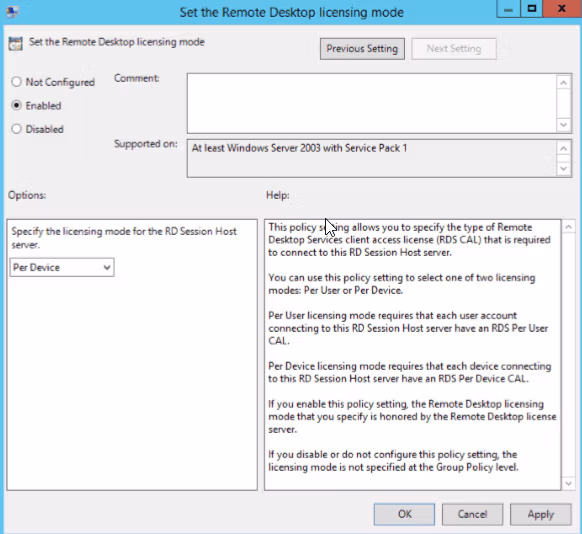The height and width of the screenshot is (534, 582).
Task: Click the Apply button
Action: 540,514
